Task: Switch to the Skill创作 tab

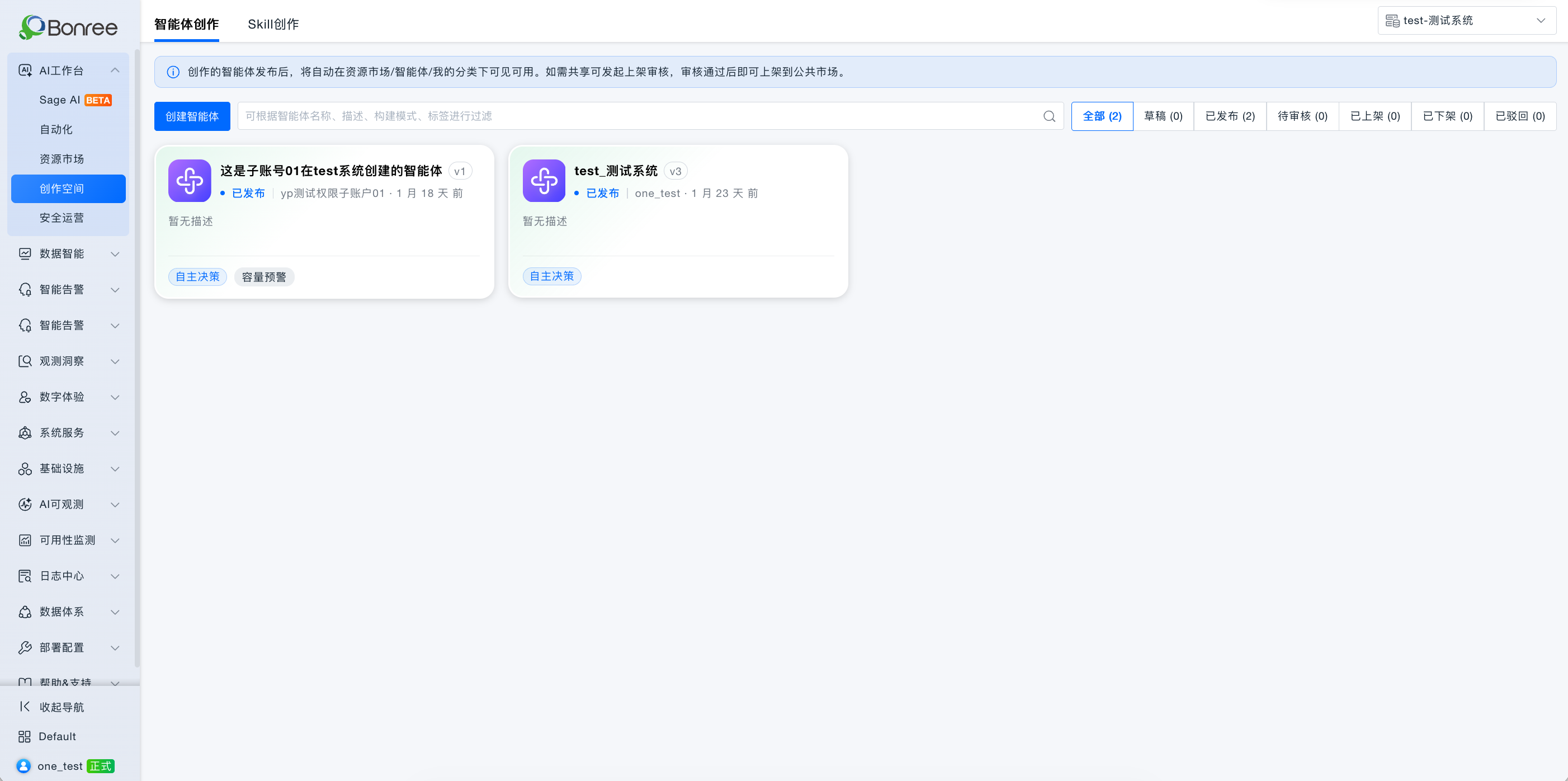Action: coord(273,25)
